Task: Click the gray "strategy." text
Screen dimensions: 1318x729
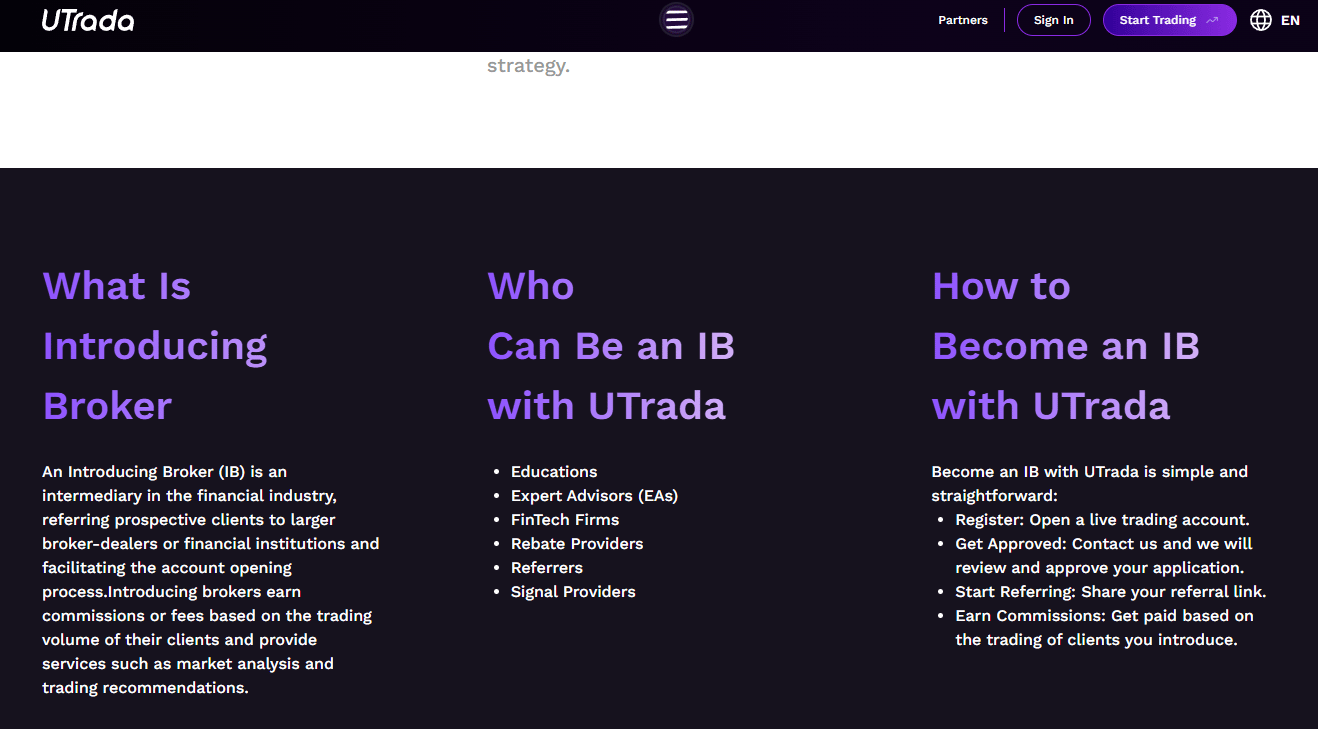Action: pyautogui.click(x=528, y=67)
